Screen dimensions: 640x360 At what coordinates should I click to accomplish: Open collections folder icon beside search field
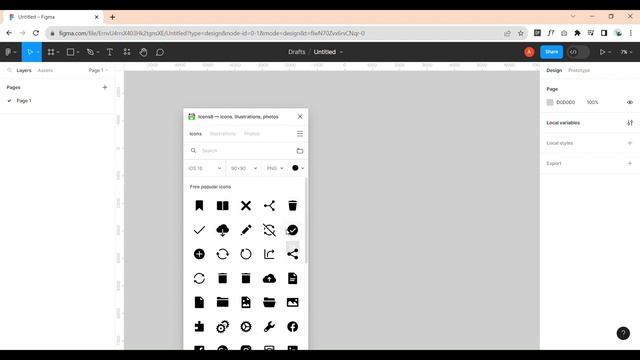click(300, 151)
